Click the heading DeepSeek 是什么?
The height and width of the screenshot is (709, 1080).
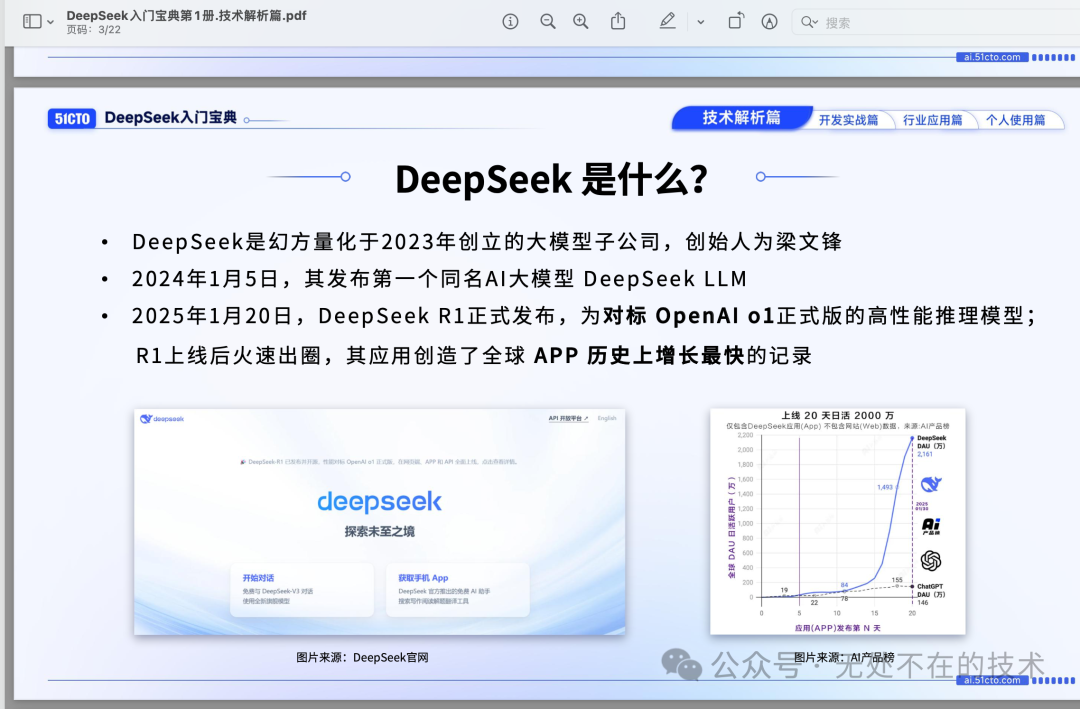coord(552,179)
